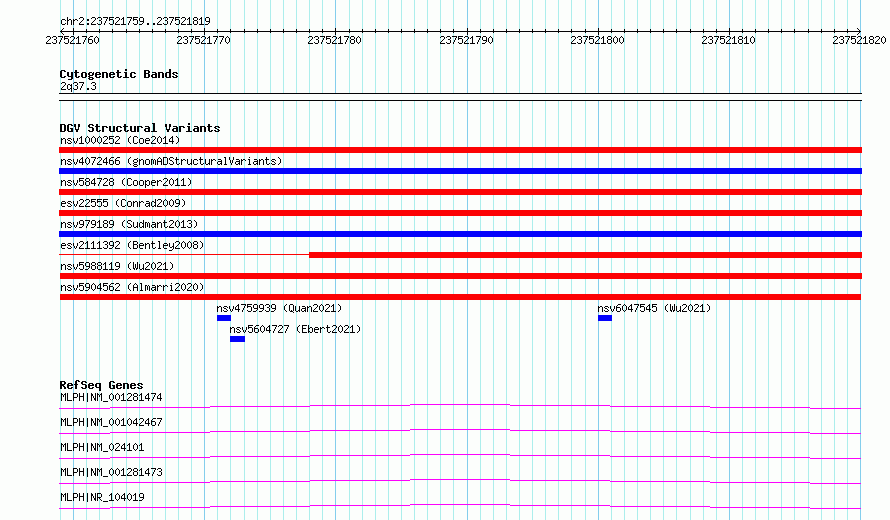Click the nsv5904562 (Almarri2020) label

(132, 287)
